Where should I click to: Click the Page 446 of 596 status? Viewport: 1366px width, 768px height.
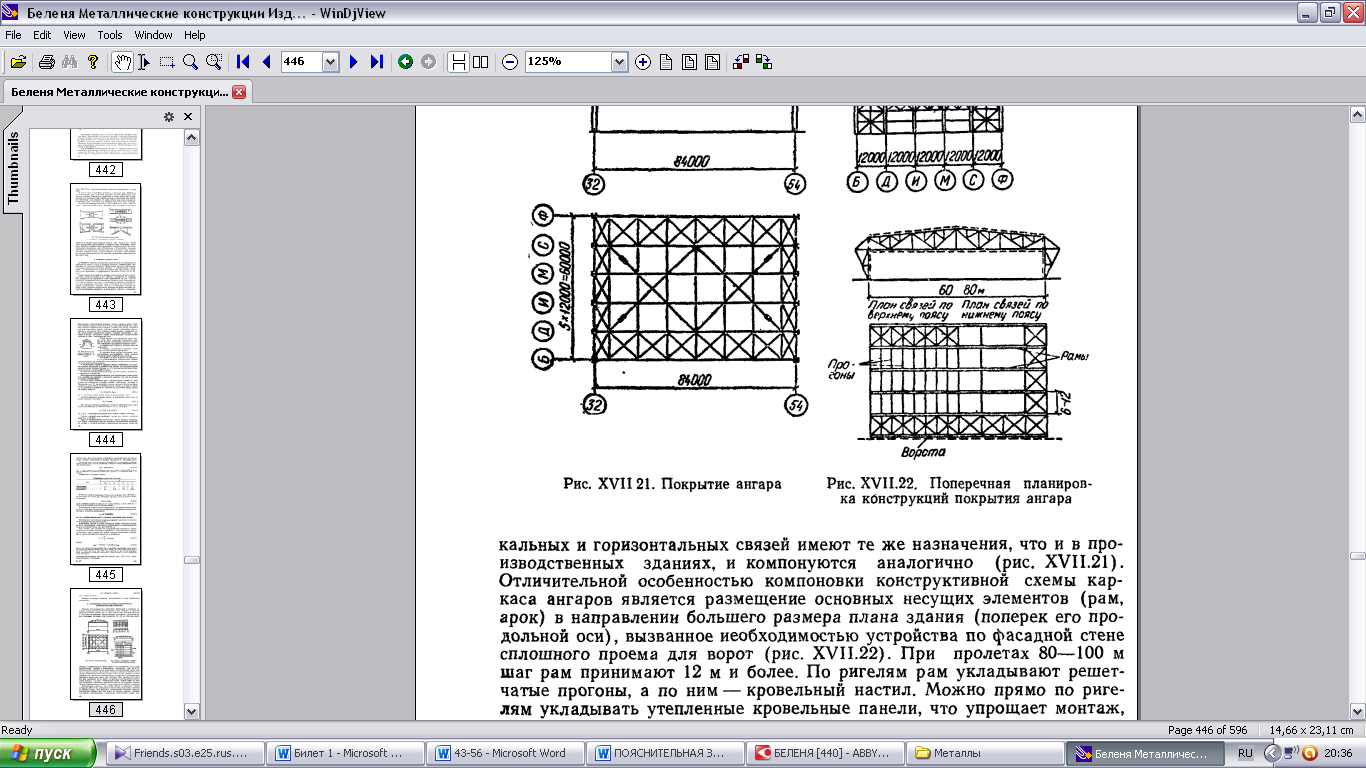pos(1208,730)
